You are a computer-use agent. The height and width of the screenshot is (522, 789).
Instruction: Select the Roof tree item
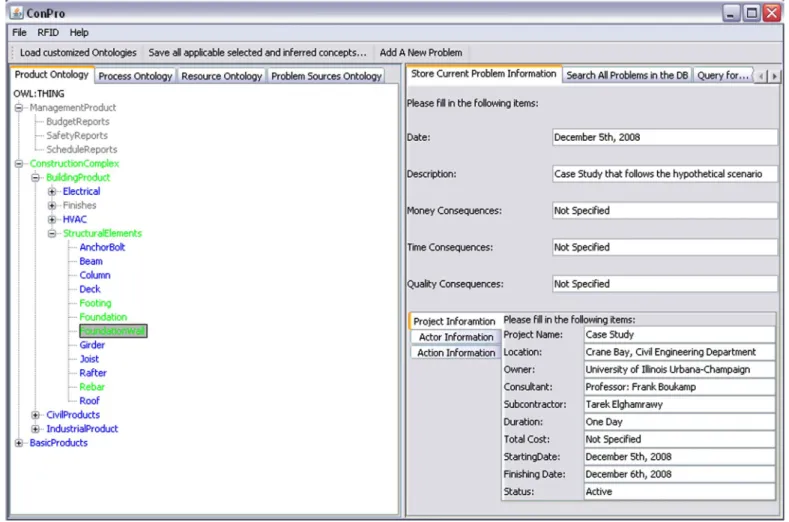[89, 401]
